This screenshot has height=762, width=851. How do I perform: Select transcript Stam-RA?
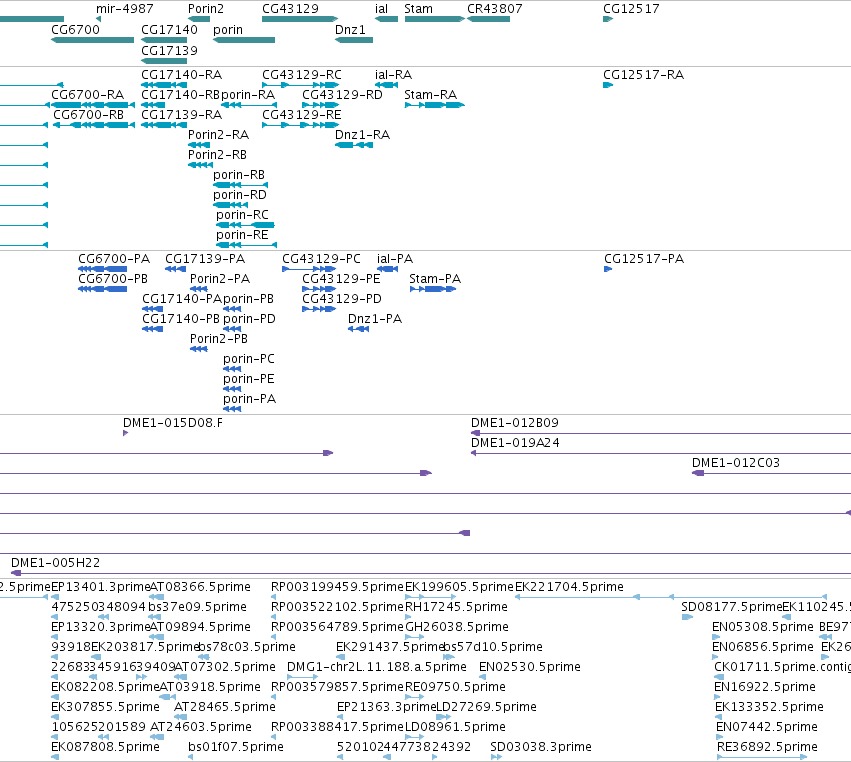435,105
